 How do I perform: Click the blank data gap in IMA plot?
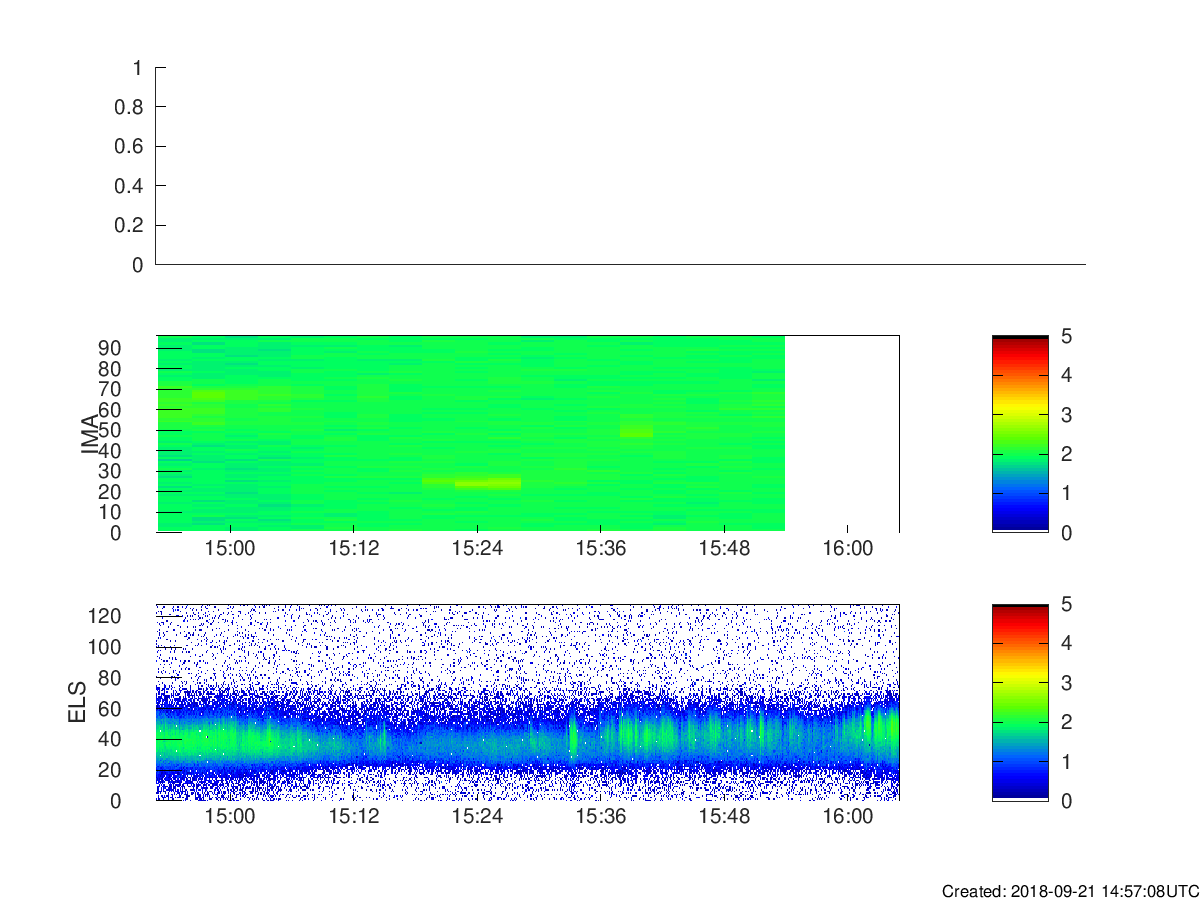click(x=841, y=434)
